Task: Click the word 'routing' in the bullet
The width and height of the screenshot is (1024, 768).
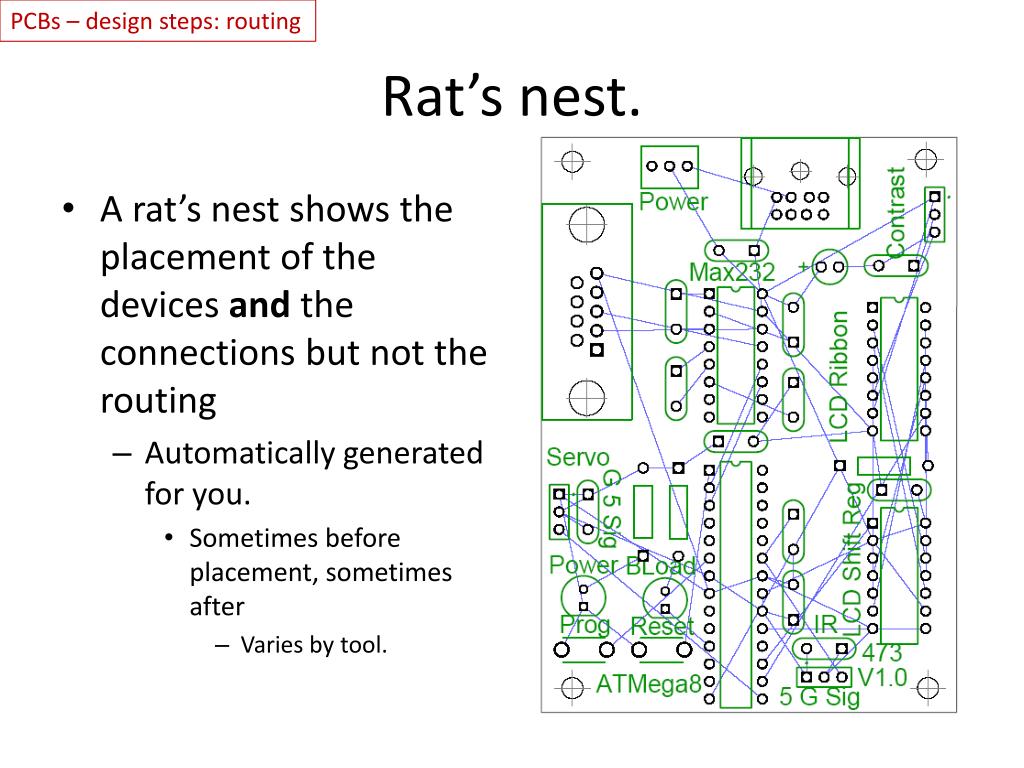Action: [x=158, y=402]
